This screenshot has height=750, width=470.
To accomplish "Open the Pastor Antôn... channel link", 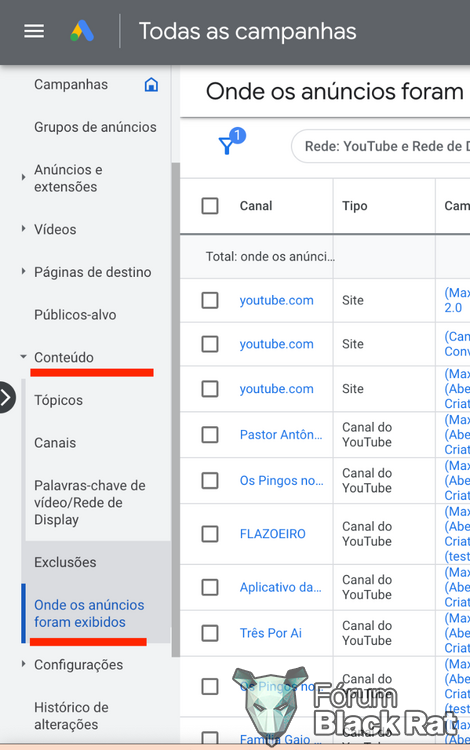I will (281, 435).
